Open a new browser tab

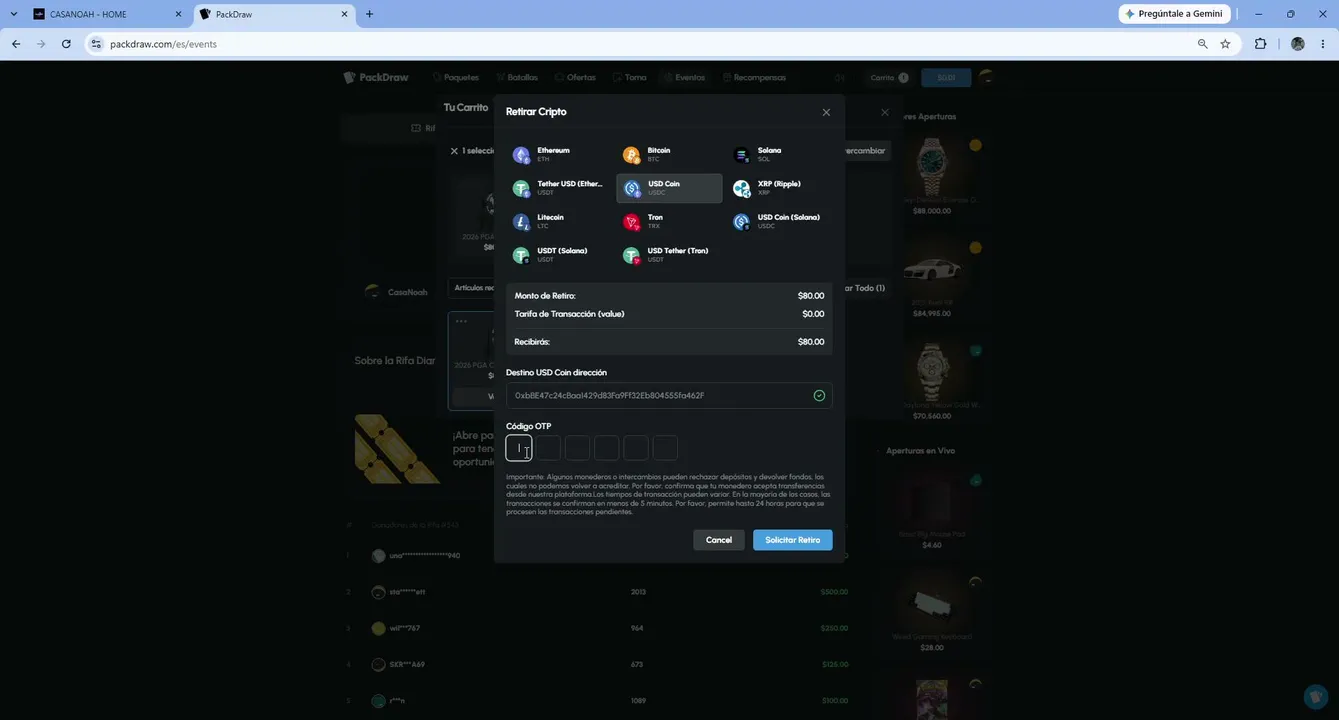click(x=370, y=14)
